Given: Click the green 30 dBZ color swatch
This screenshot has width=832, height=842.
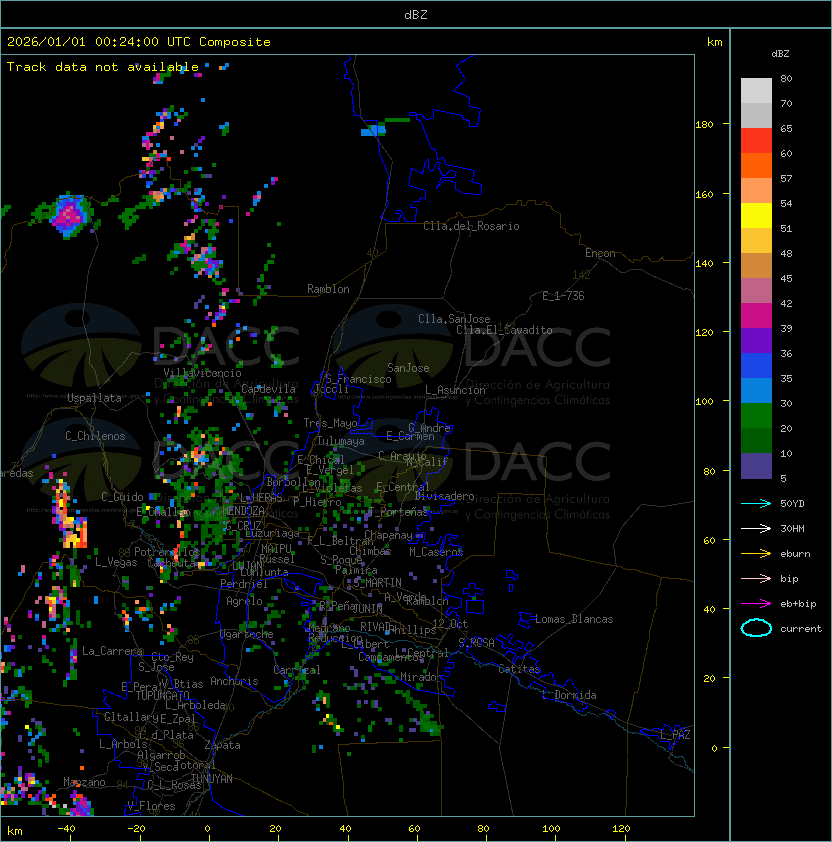Looking at the screenshot, I should pyautogui.click(x=756, y=415).
